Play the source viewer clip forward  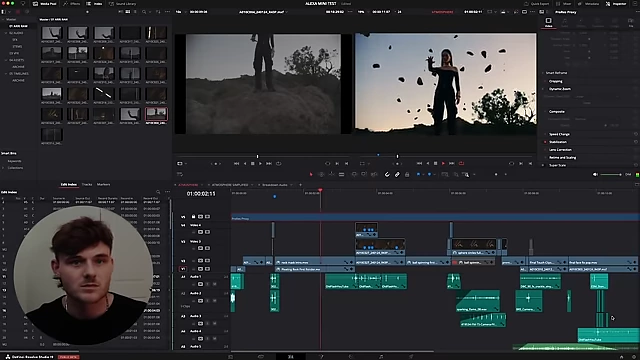click(x=260, y=164)
